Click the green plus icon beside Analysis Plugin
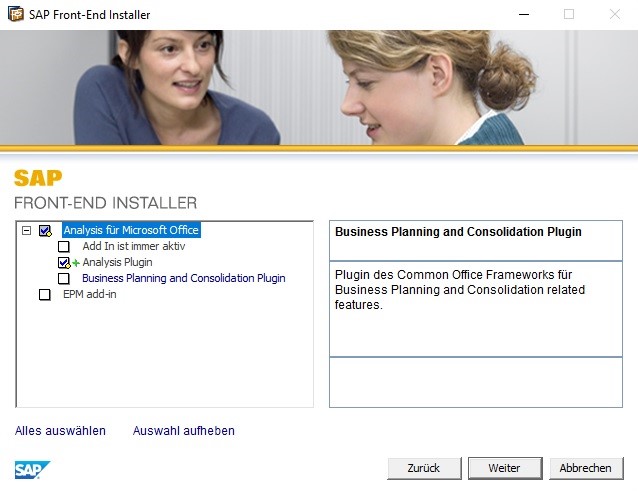Viewport: 638px width, 491px height. tap(76, 263)
